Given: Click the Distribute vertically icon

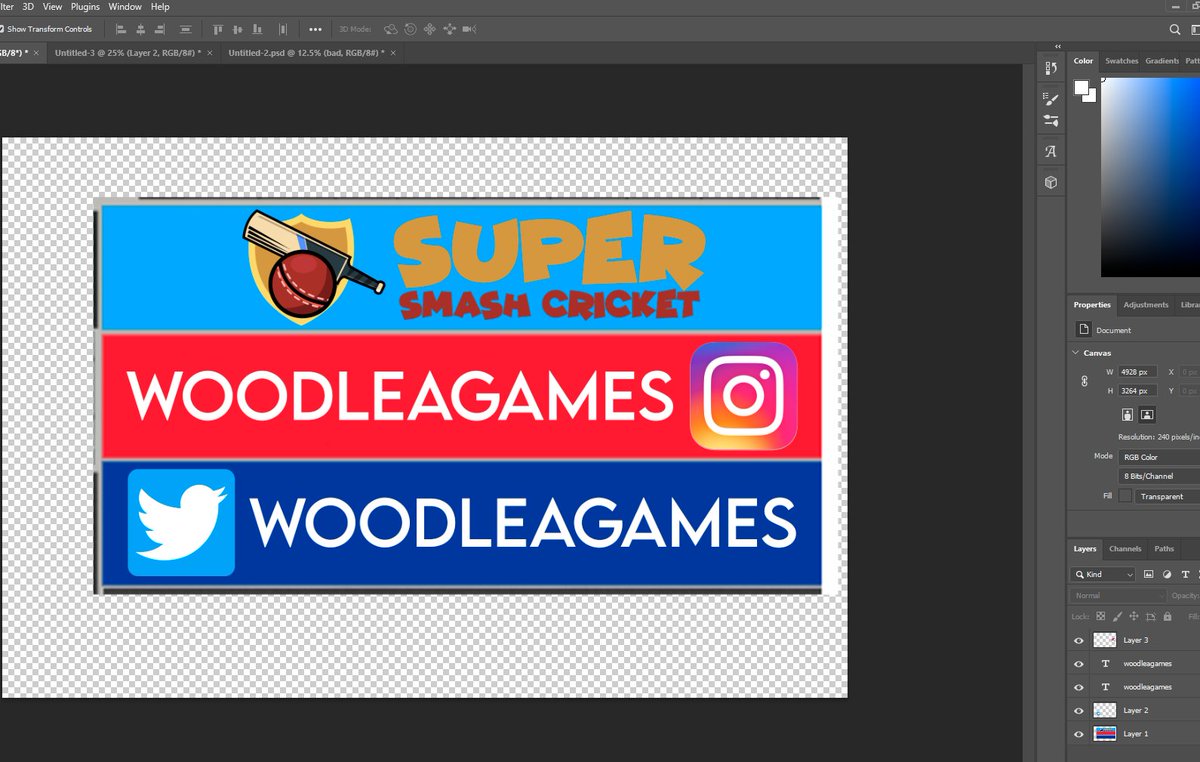Looking at the screenshot, I should pos(186,29).
